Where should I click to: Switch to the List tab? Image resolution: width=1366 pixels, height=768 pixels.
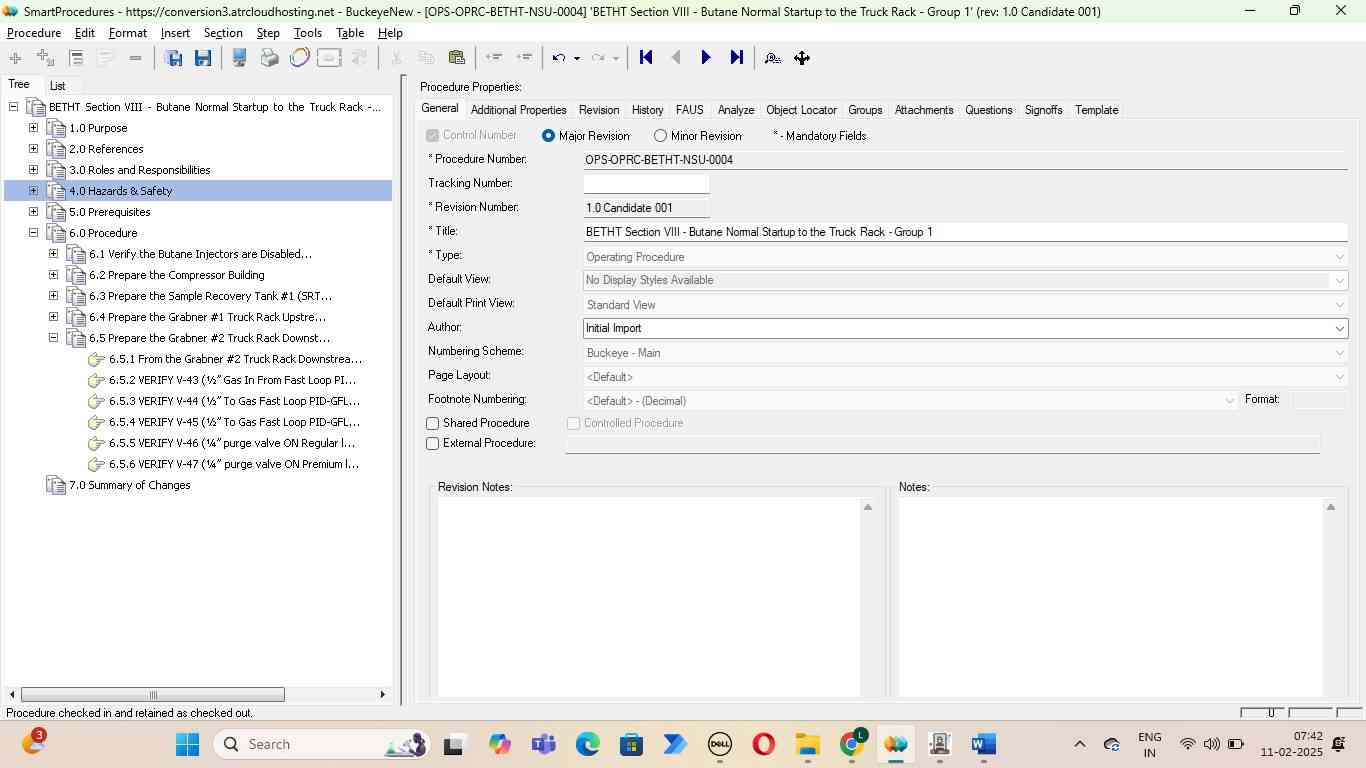(58, 86)
